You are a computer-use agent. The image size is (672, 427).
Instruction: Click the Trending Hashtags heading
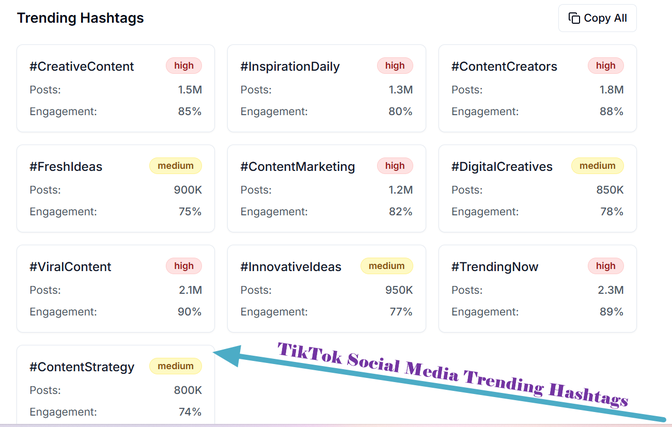(80, 18)
